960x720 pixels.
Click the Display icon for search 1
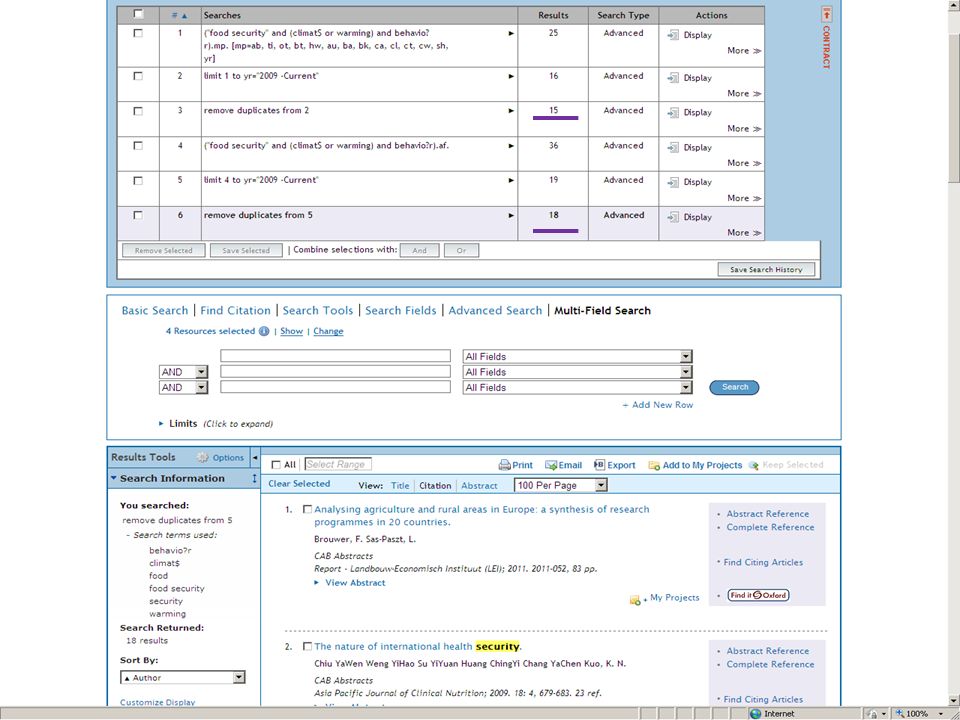pyautogui.click(x=673, y=35)
